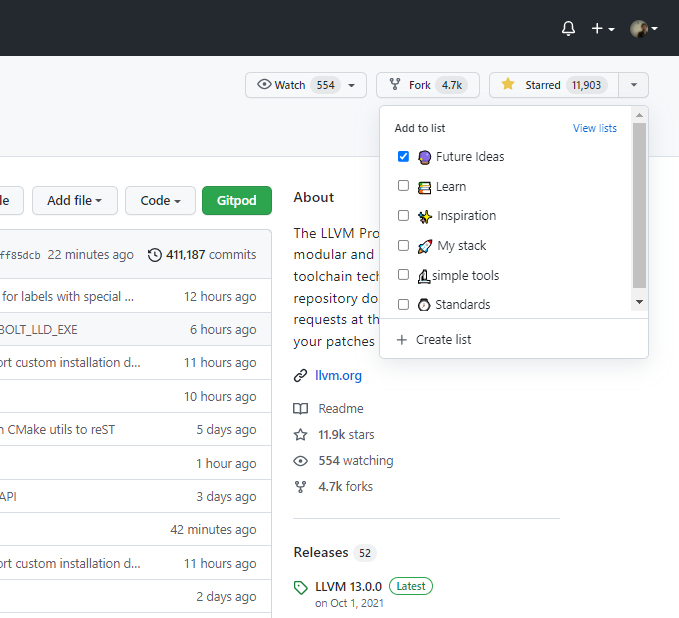Open the user avatar menu
Viewport: 679px width, 618px height.
[x=644, y=29]
